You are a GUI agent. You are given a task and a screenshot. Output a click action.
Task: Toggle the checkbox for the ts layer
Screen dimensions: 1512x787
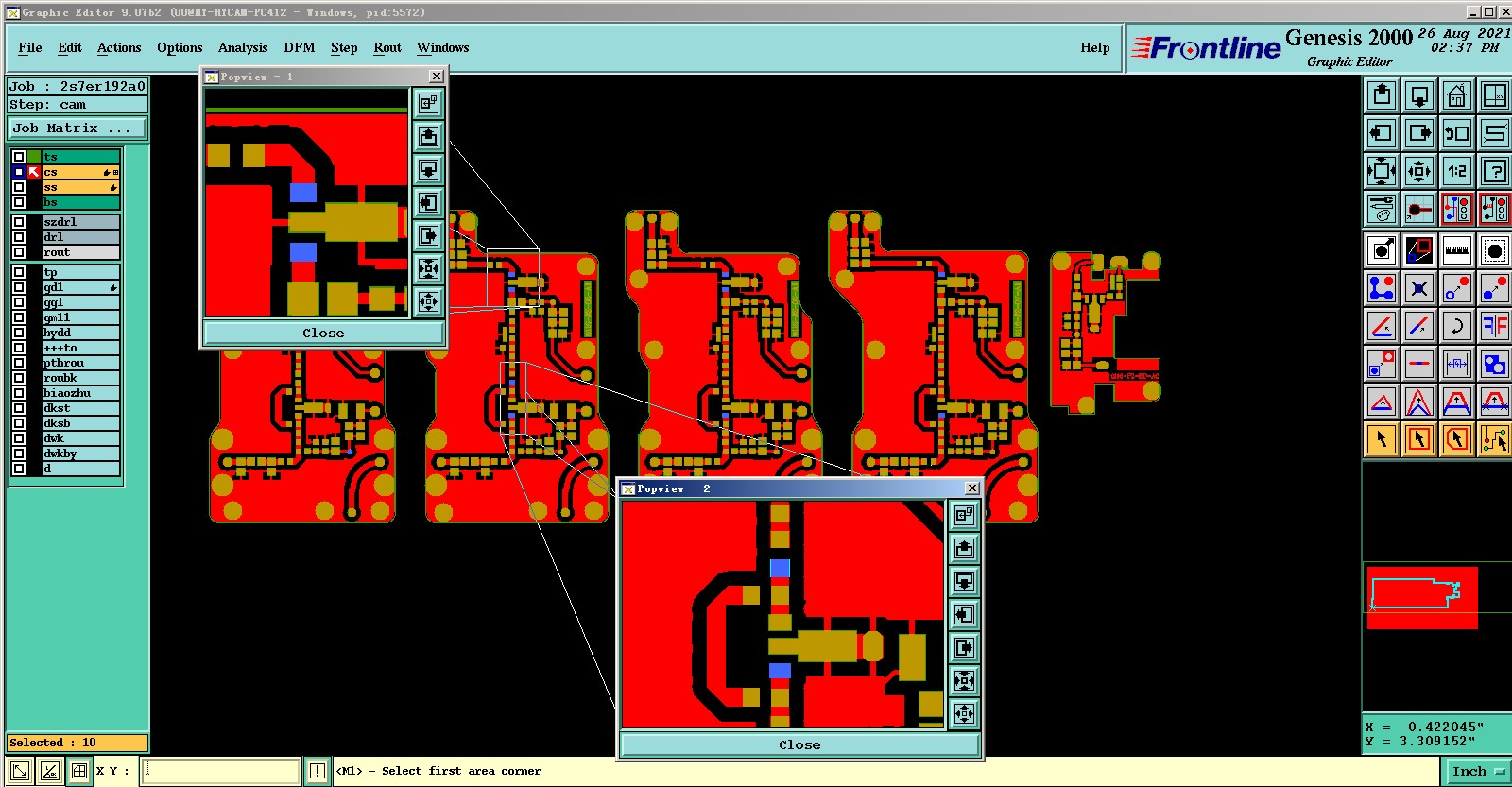pos(19,157)
